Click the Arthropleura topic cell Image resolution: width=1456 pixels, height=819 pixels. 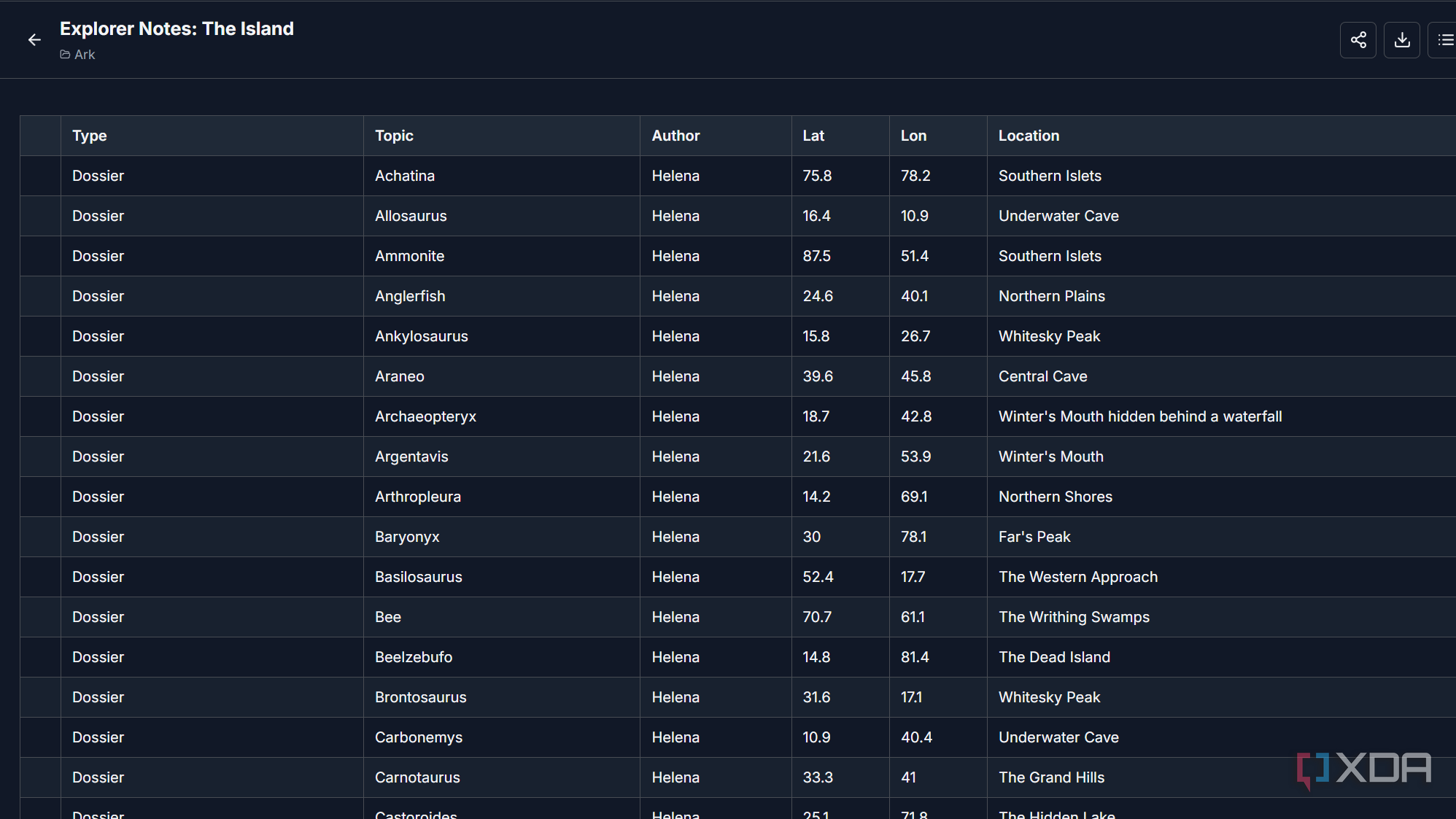pos(502,497)
